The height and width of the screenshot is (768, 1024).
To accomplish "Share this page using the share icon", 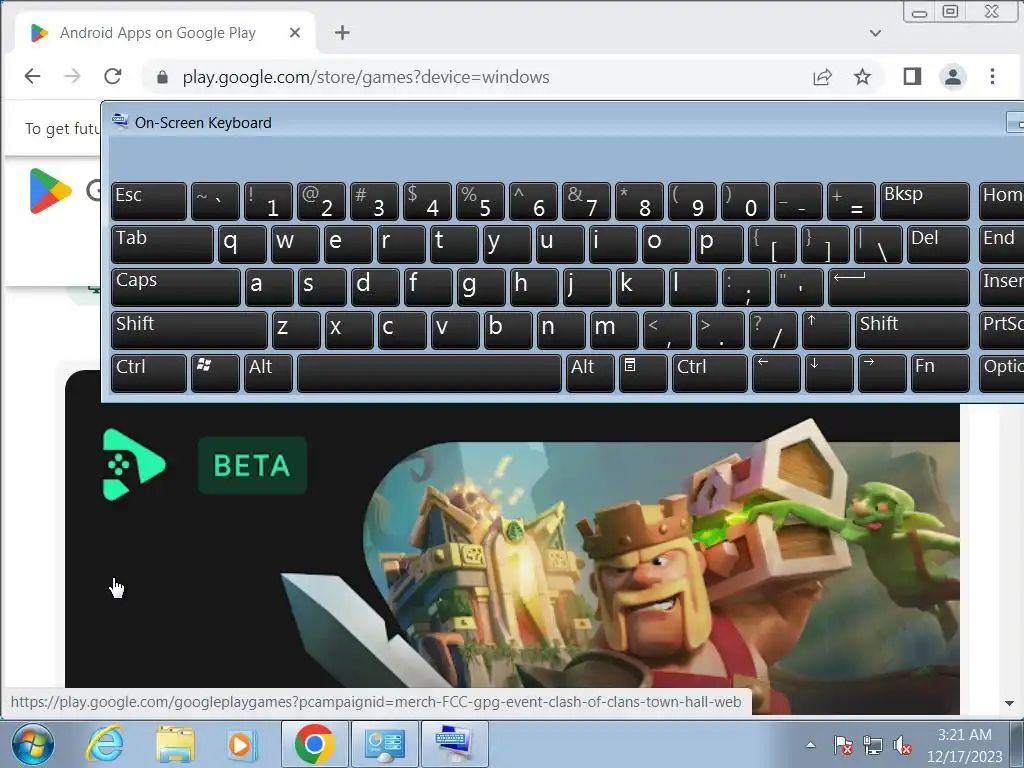I will (x=822, y=77).
